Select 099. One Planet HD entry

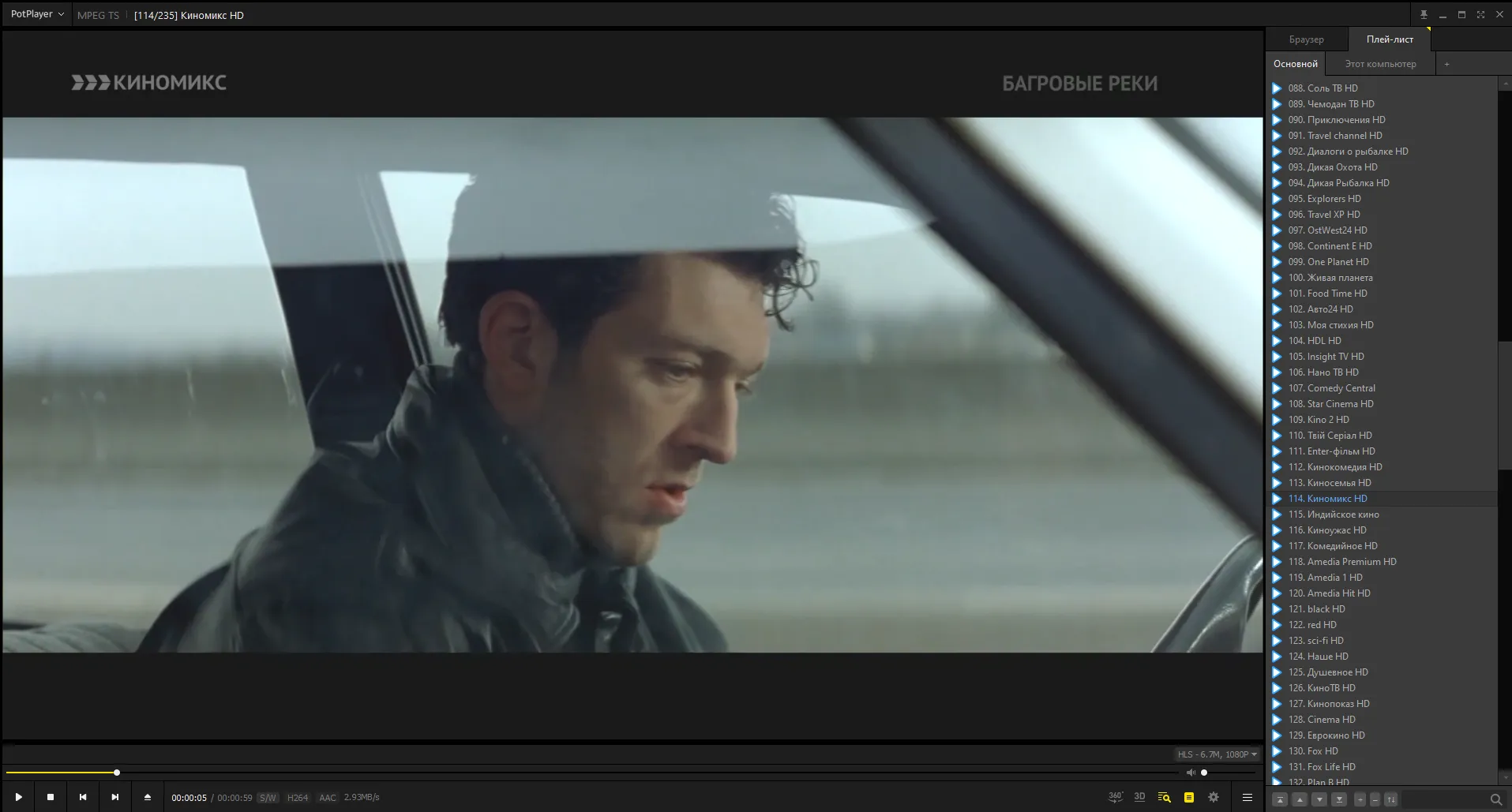(x=1382, y=262)
